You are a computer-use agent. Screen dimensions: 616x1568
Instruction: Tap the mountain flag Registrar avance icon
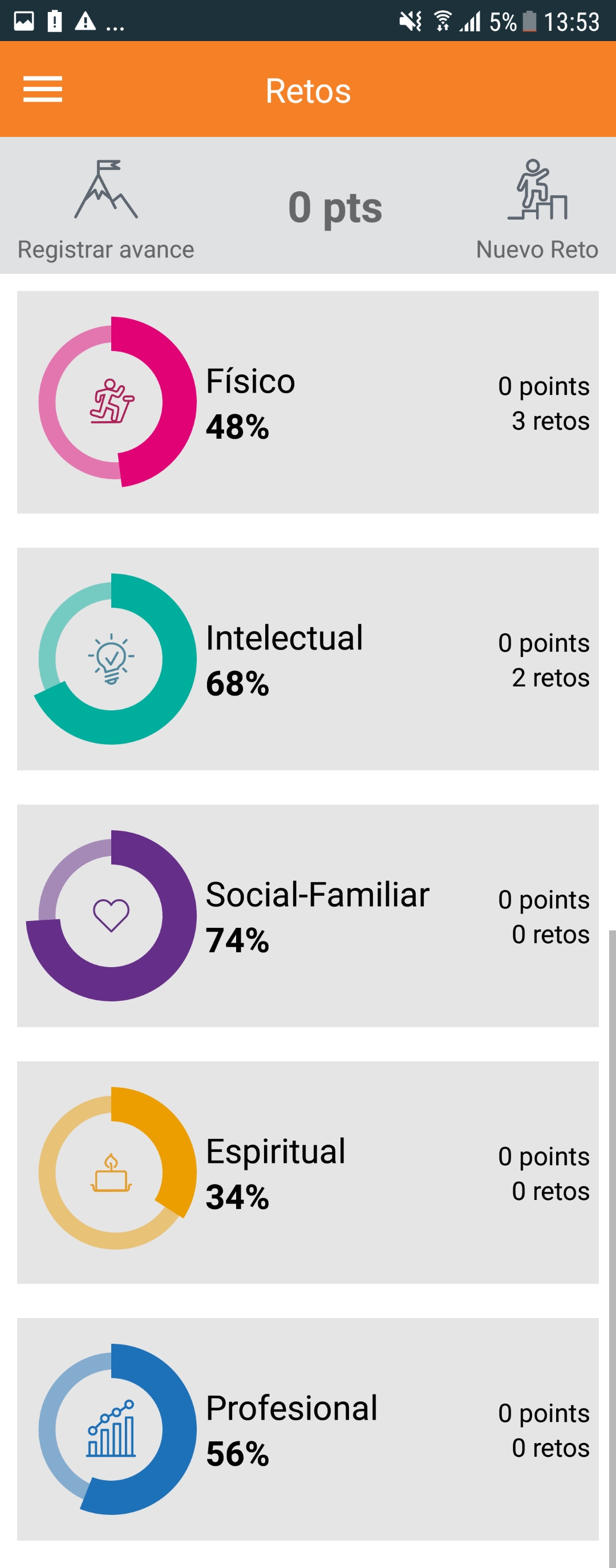[x=106, y=189]
